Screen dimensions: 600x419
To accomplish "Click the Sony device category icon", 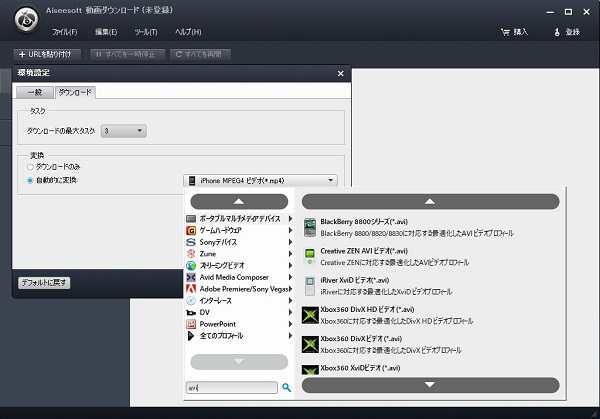I will 191,242.
